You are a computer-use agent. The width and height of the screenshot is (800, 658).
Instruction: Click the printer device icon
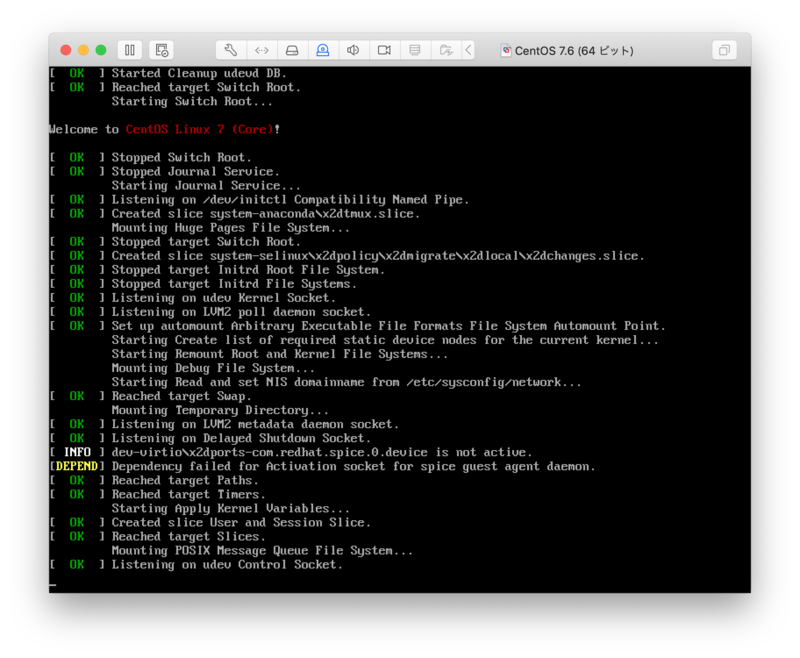(415, 50)
